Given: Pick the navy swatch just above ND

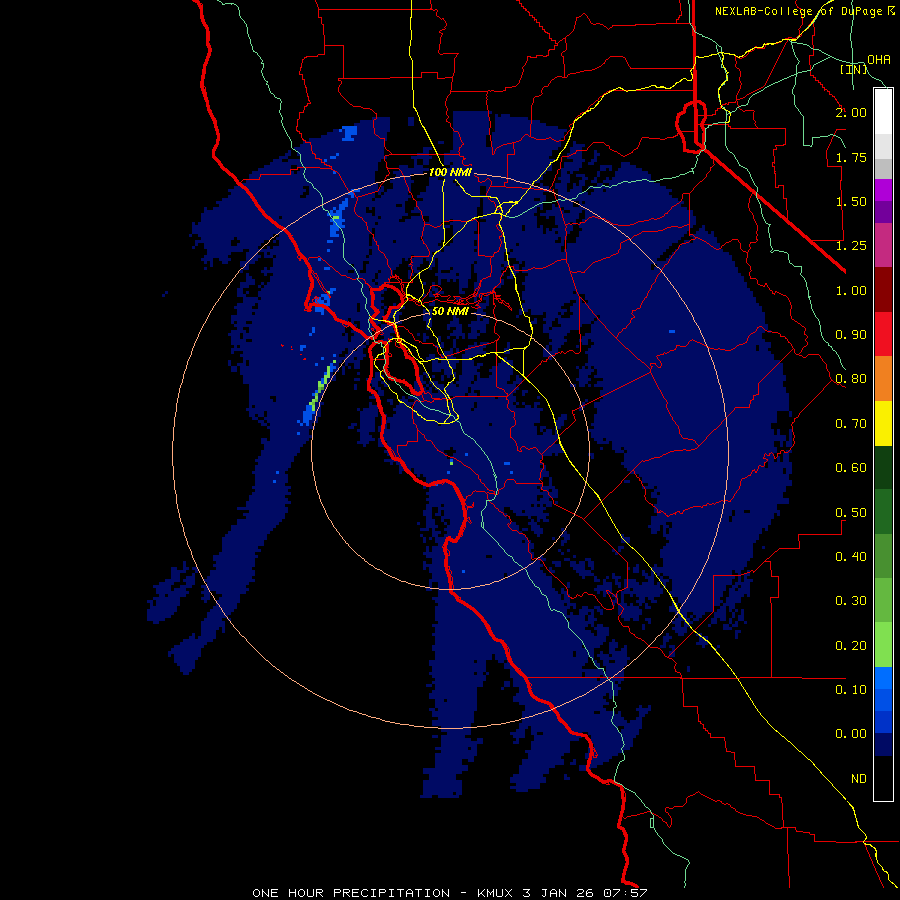Looking at the screenshot, I should (x=883, y=744).
